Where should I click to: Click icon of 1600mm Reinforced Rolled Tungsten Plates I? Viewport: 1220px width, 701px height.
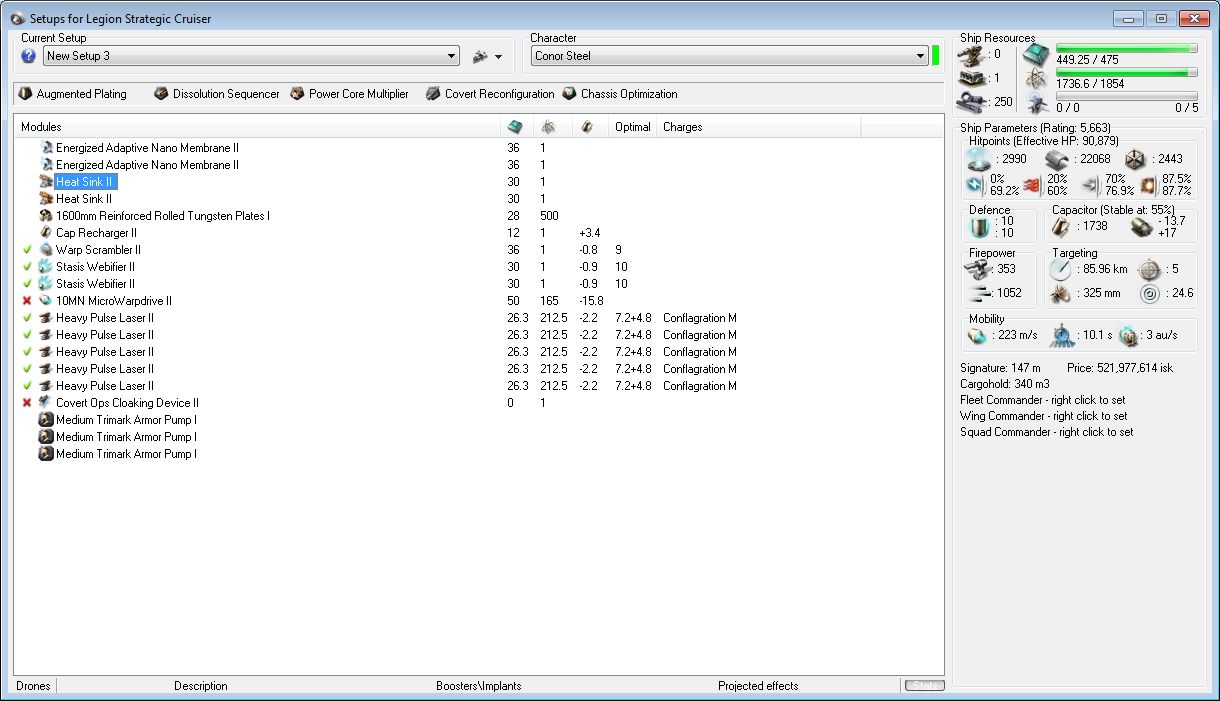(x=46, y=216)
